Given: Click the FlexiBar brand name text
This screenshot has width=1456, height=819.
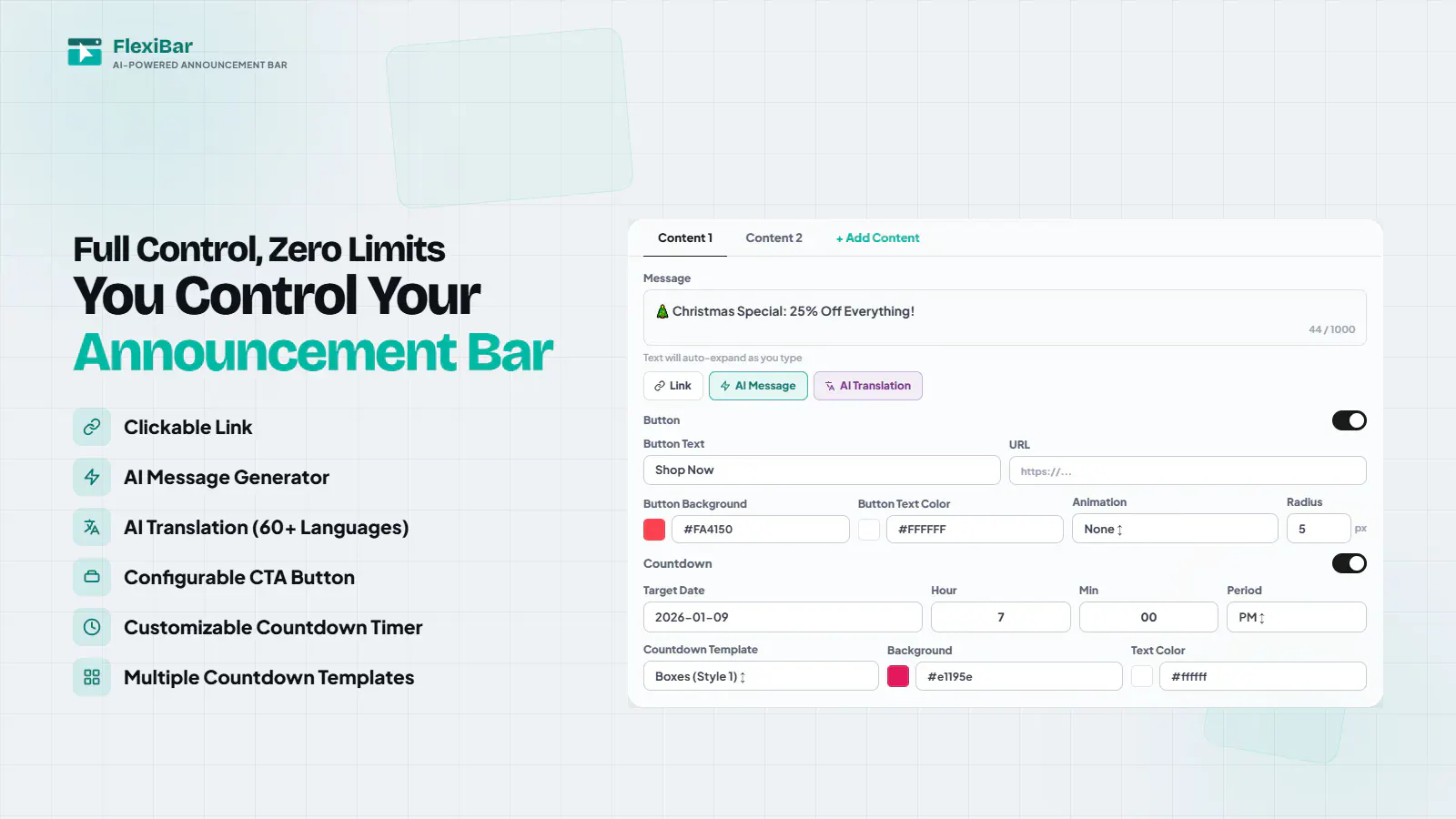Looking at the screenshot, I should click(153, 45).
